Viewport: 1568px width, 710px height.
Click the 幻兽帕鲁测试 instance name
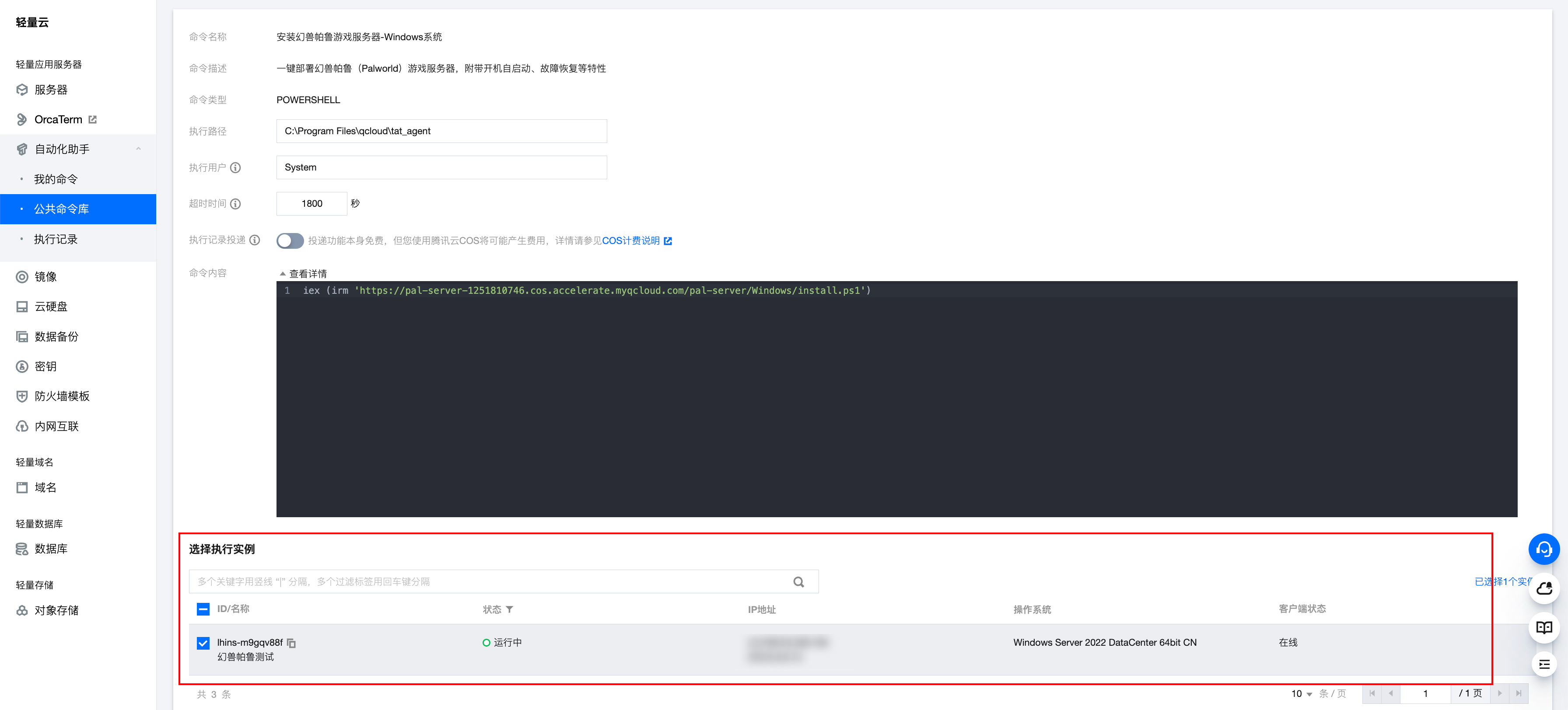[245, 657]
